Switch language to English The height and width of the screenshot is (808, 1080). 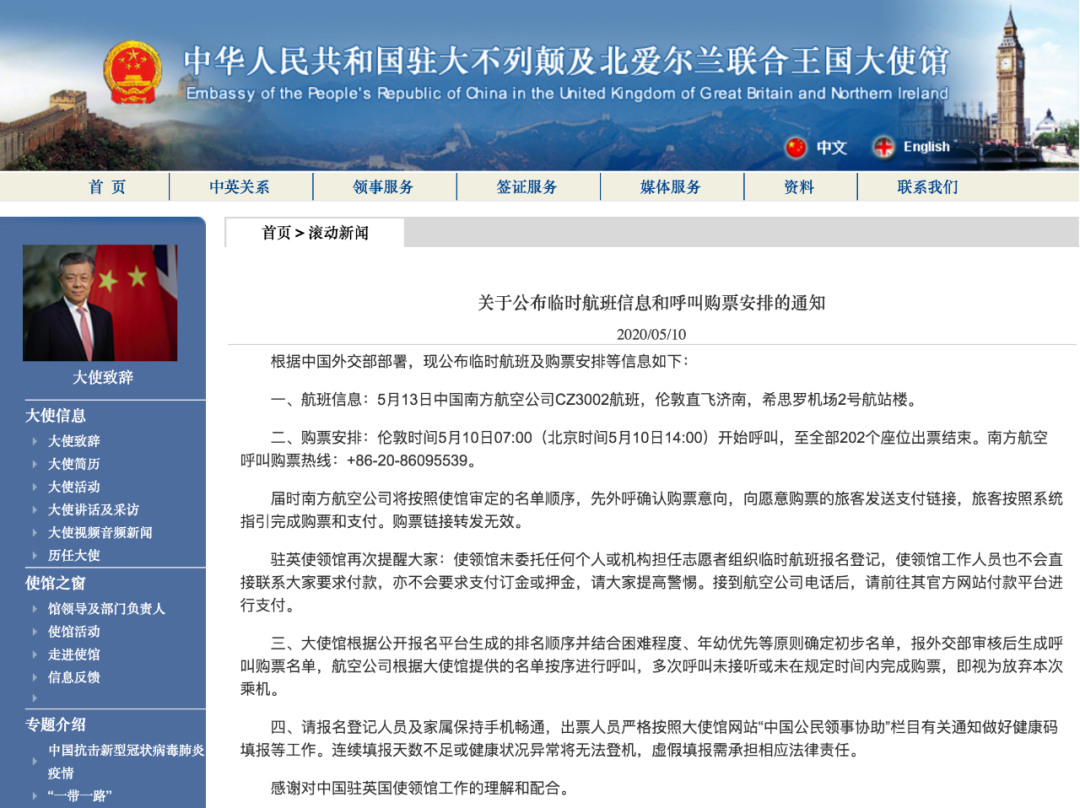click(926, 147)
